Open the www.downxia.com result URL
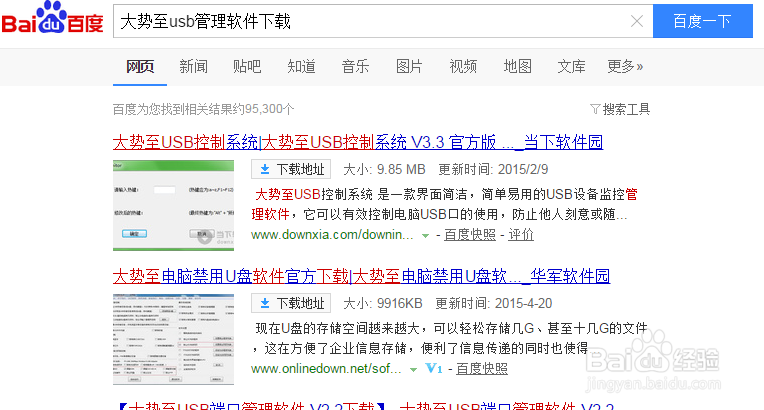Viewport: 764px width, 410px height. point(332,234)
